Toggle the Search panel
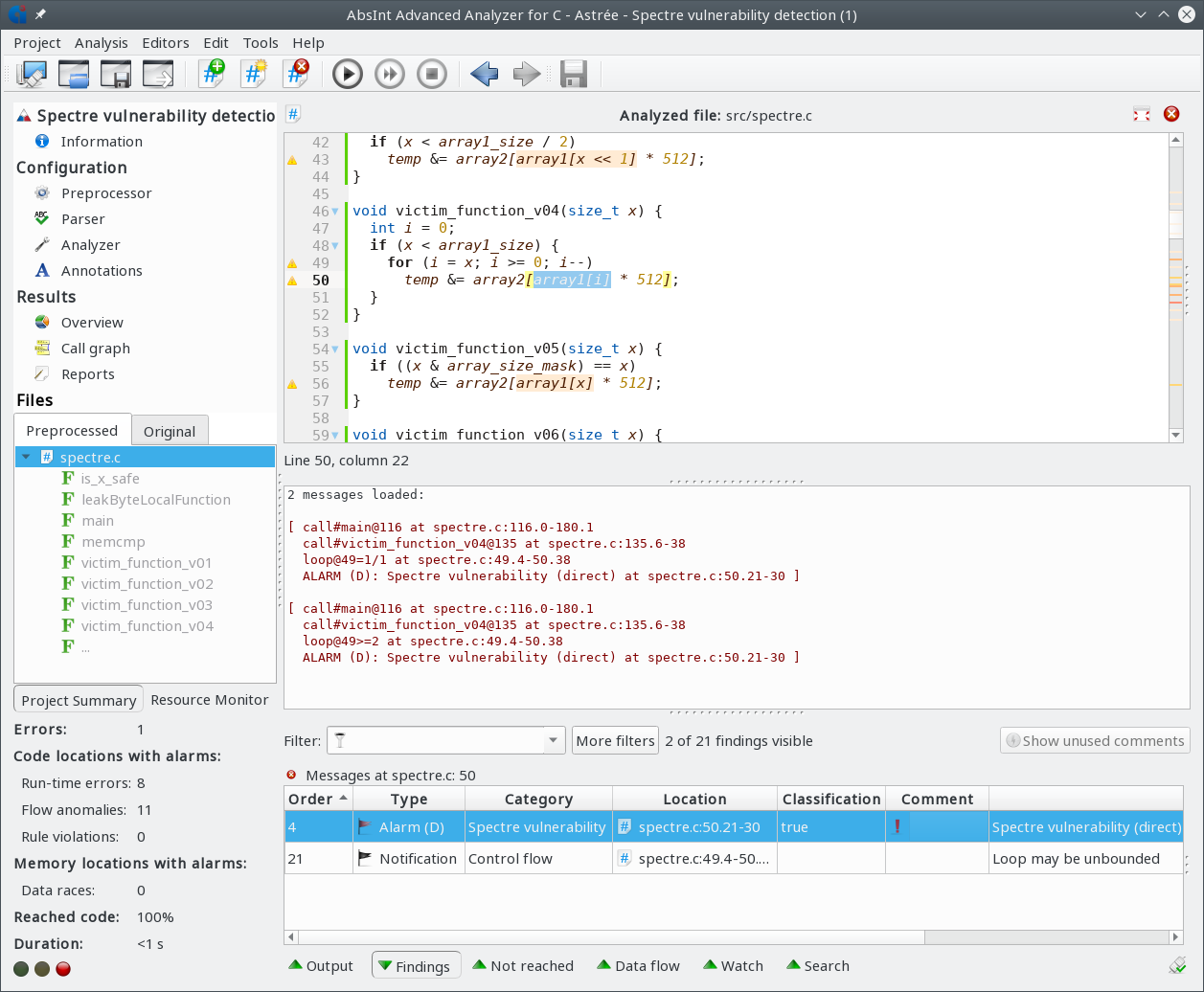 pos(817,966)
